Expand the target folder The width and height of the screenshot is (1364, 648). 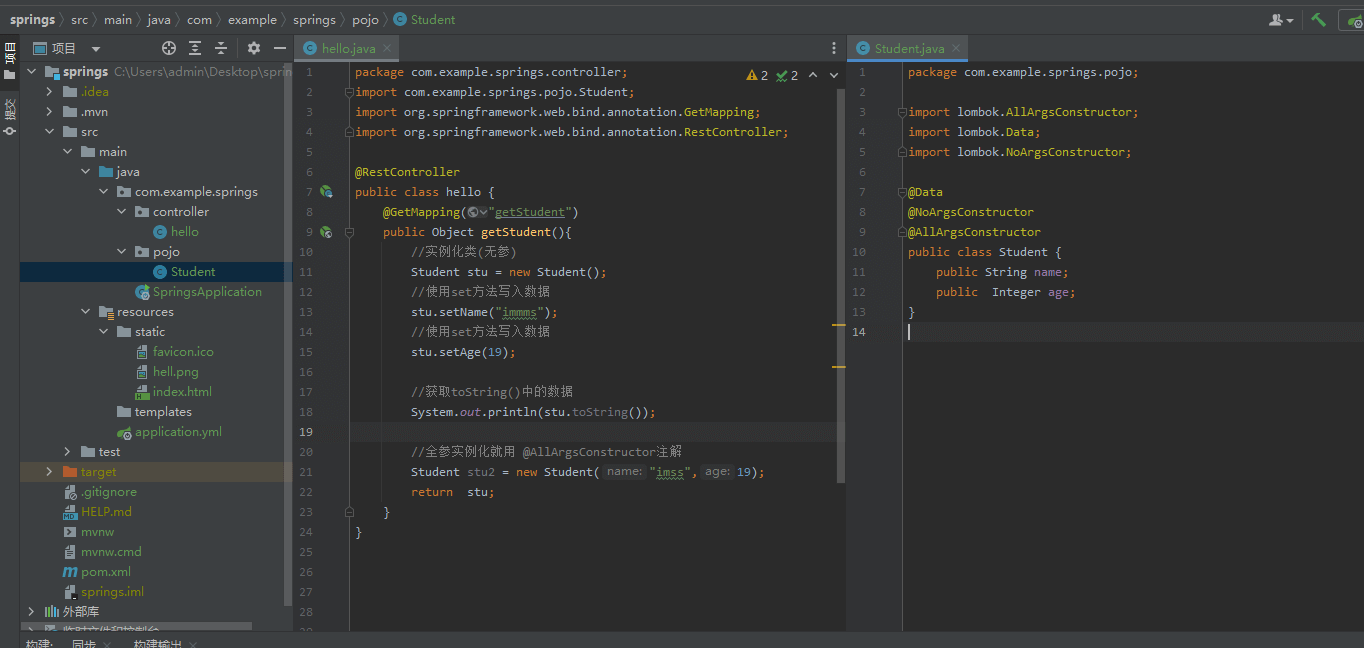tap(49, 472)
